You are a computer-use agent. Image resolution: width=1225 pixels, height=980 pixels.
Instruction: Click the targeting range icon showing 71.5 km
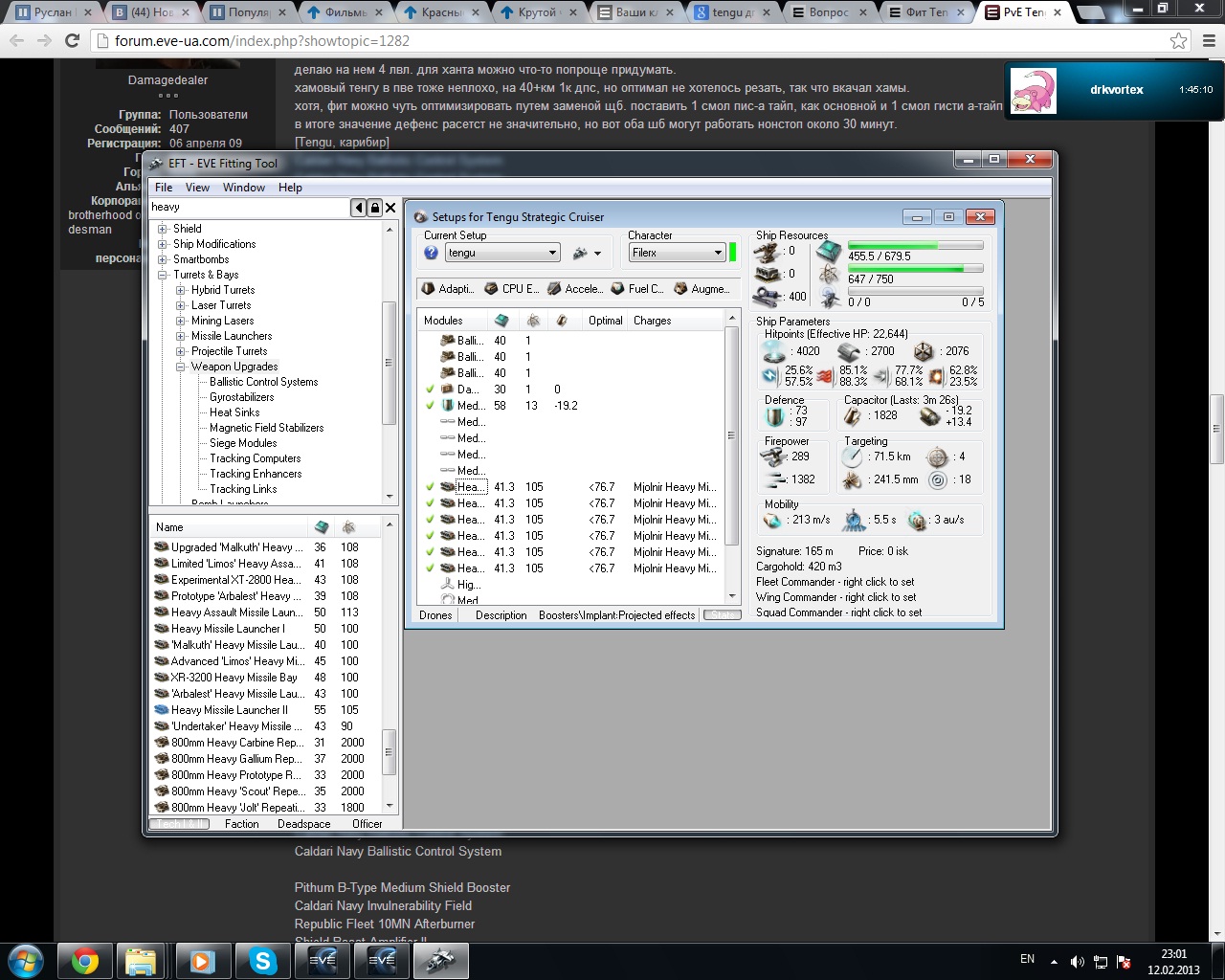[x=852, y=457]
